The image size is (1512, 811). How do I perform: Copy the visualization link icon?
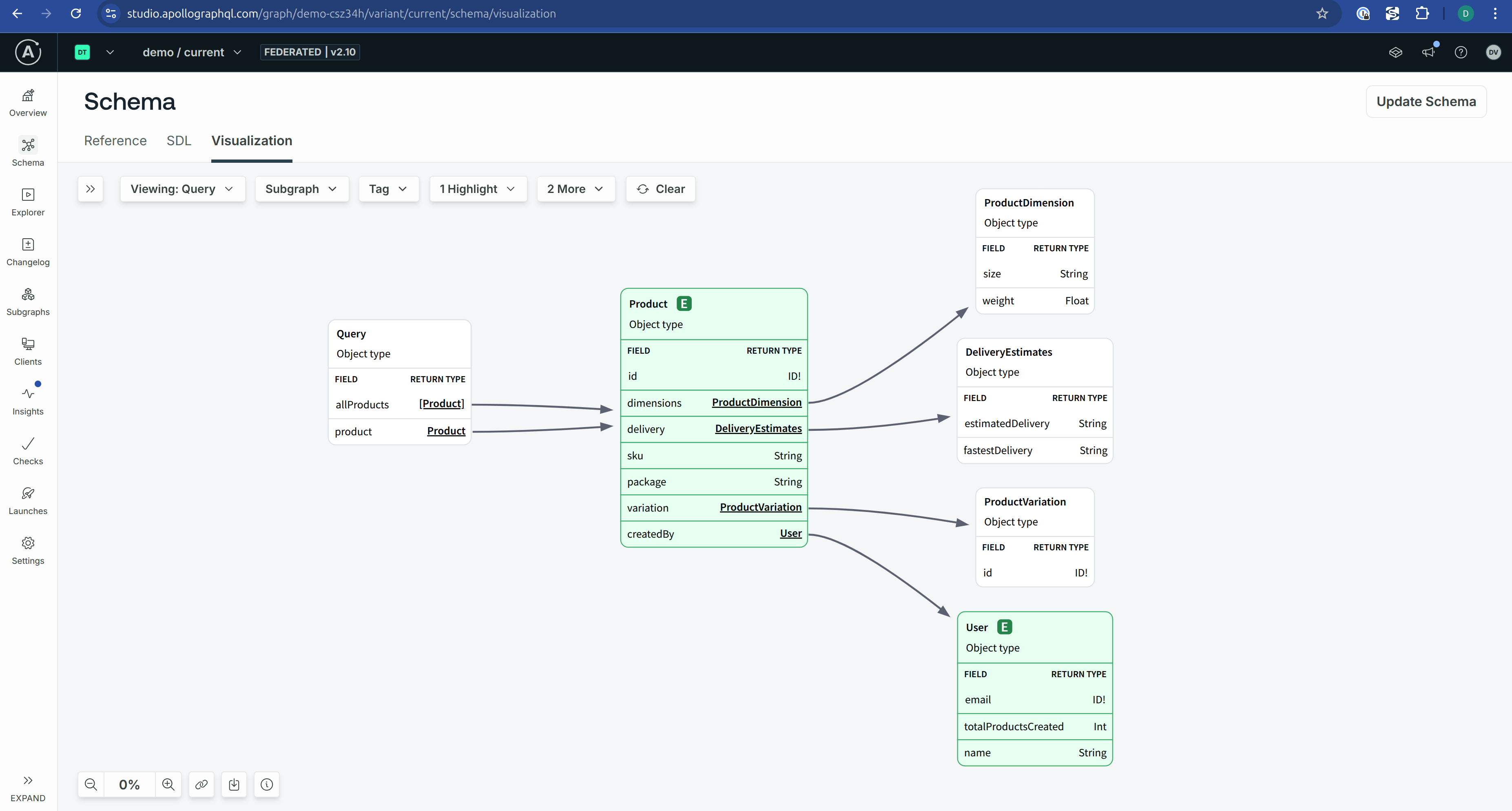click(x=201, y=784)
